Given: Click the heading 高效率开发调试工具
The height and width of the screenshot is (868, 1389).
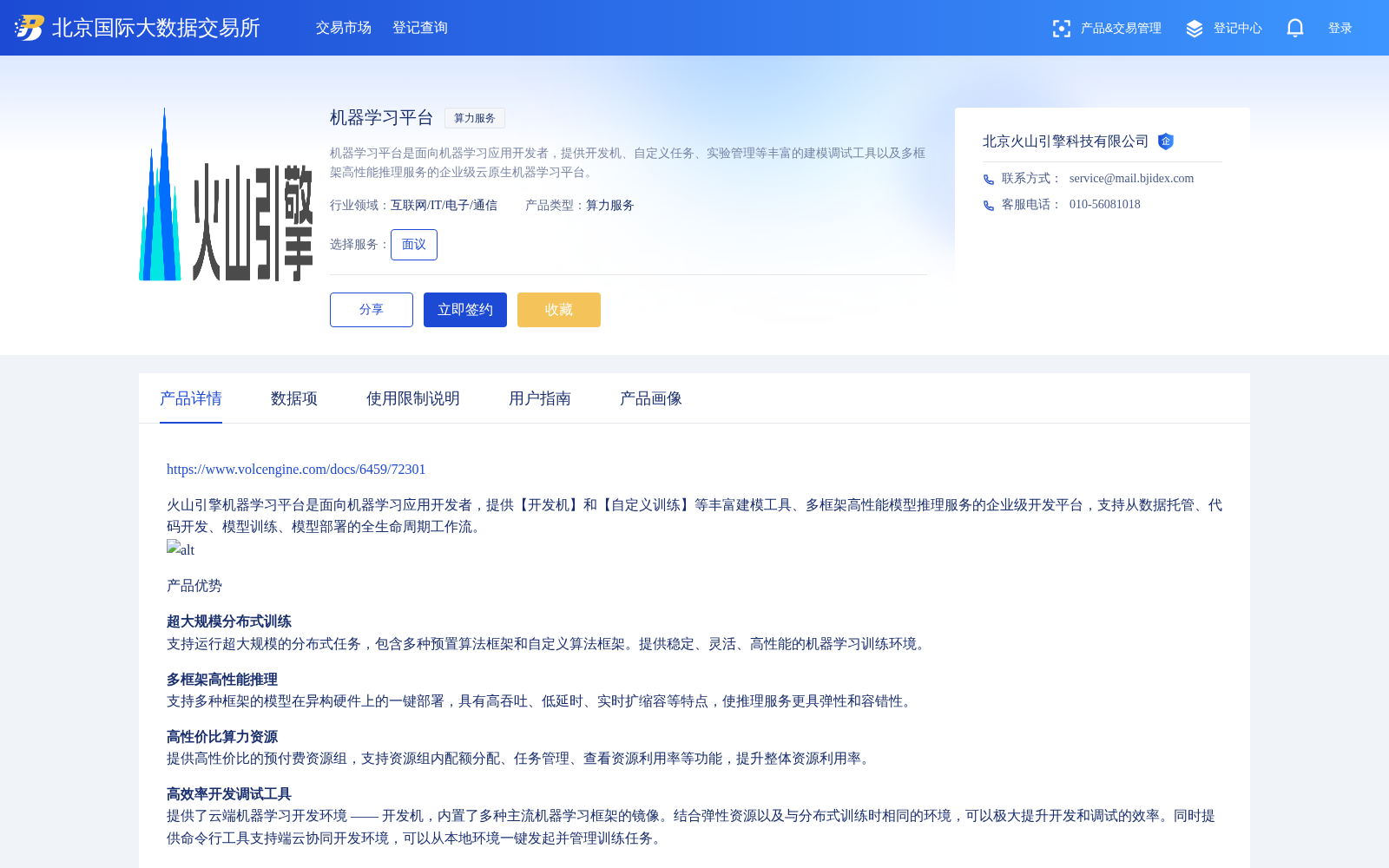Looking at the screenshot, I should (229, 794).
